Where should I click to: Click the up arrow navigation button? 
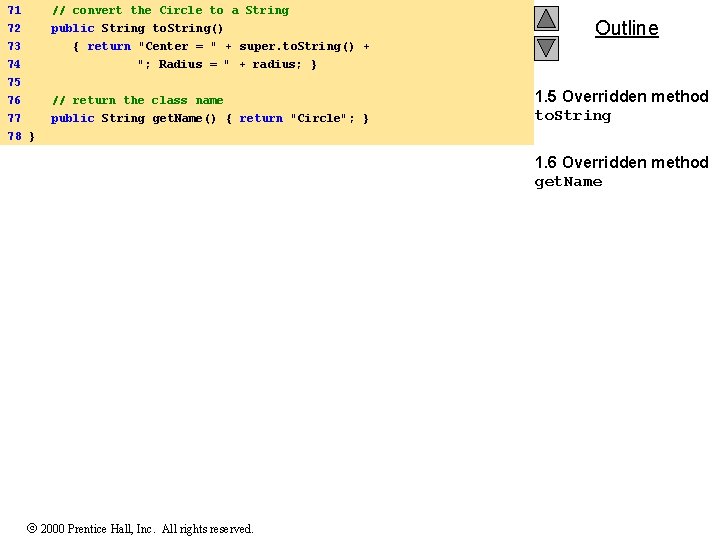point(546,18)
